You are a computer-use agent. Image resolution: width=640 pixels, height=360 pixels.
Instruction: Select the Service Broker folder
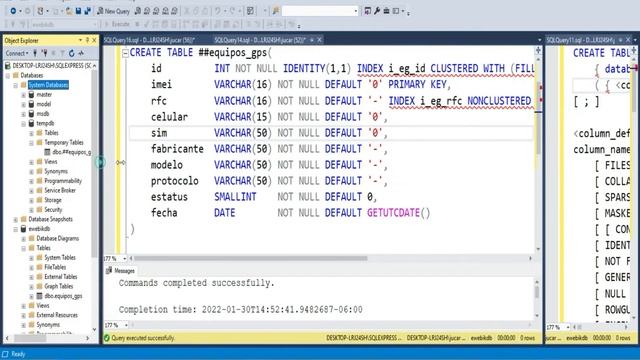(60, 191)
